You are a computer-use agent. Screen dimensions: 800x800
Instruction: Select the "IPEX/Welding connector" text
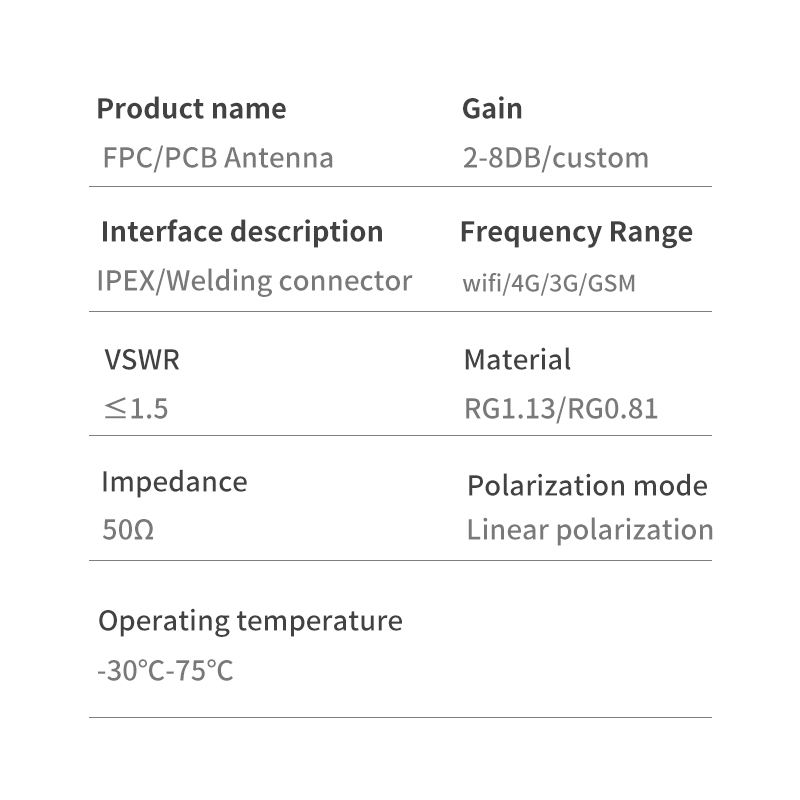[254, 281]
